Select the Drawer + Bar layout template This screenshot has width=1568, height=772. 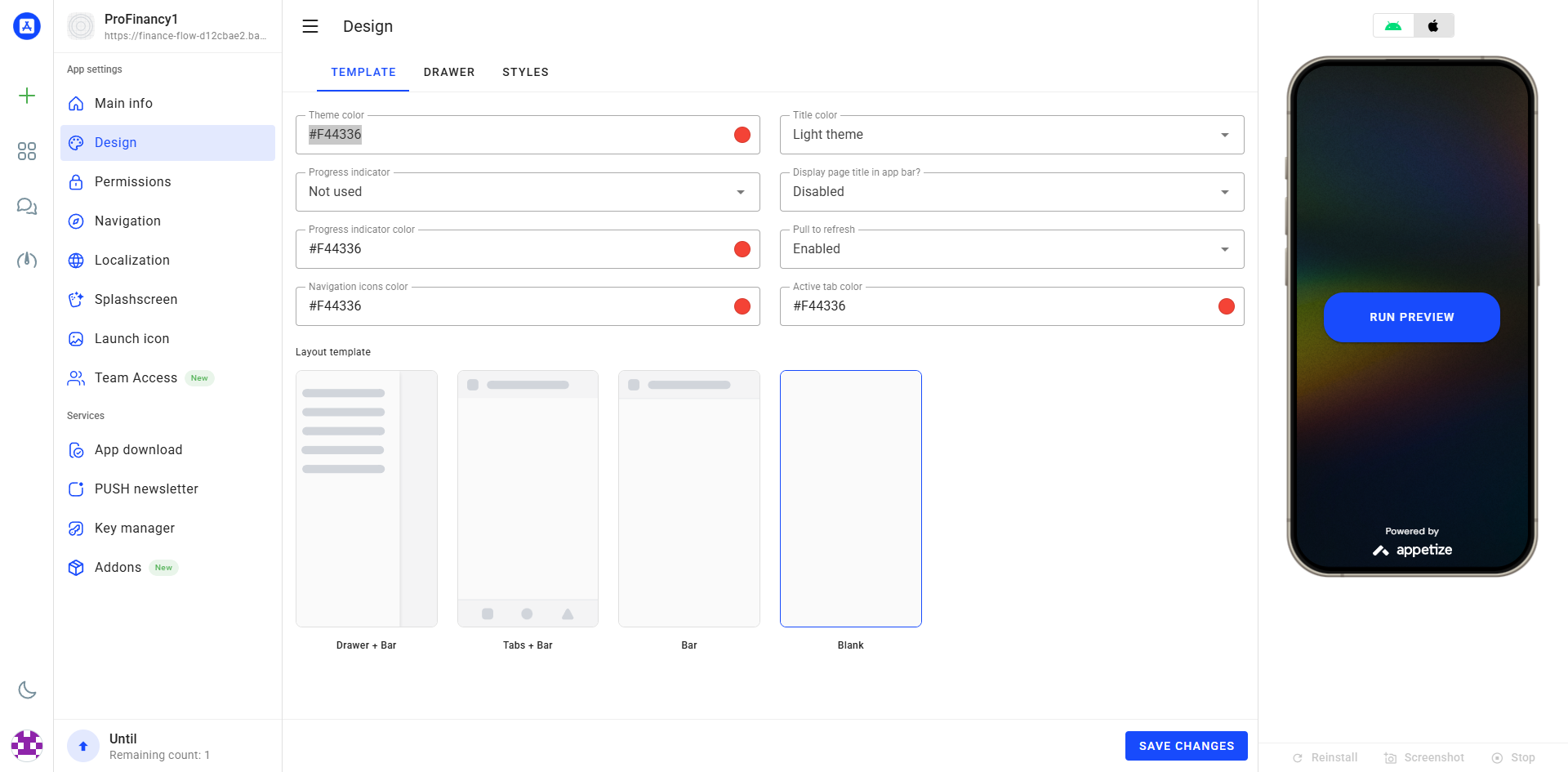click(367, 498)
